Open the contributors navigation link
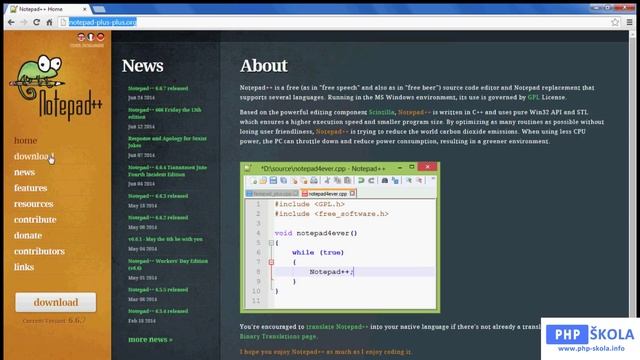Screen dimensions: 640x360 [x=39, y=251]
